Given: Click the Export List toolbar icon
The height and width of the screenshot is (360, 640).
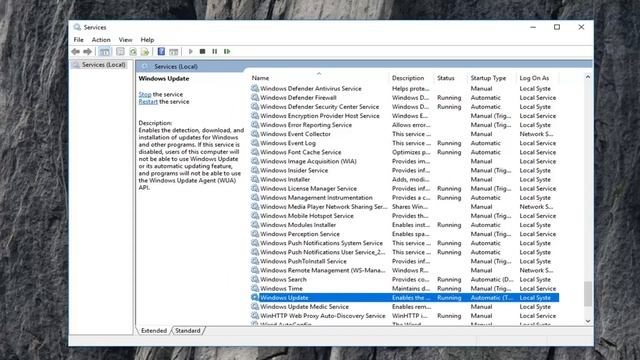Looking at the screenshot, I should [145, 51].
